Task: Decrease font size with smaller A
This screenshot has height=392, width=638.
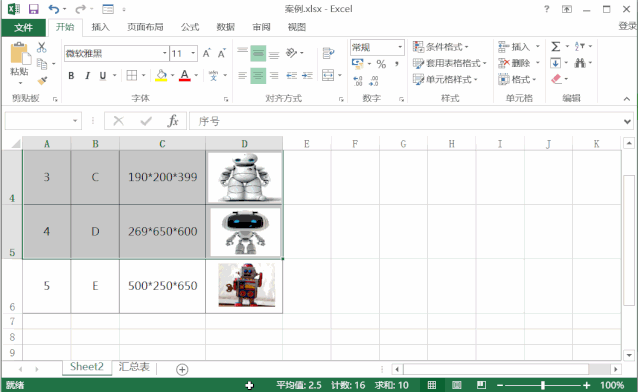Action: click(221, 53)
